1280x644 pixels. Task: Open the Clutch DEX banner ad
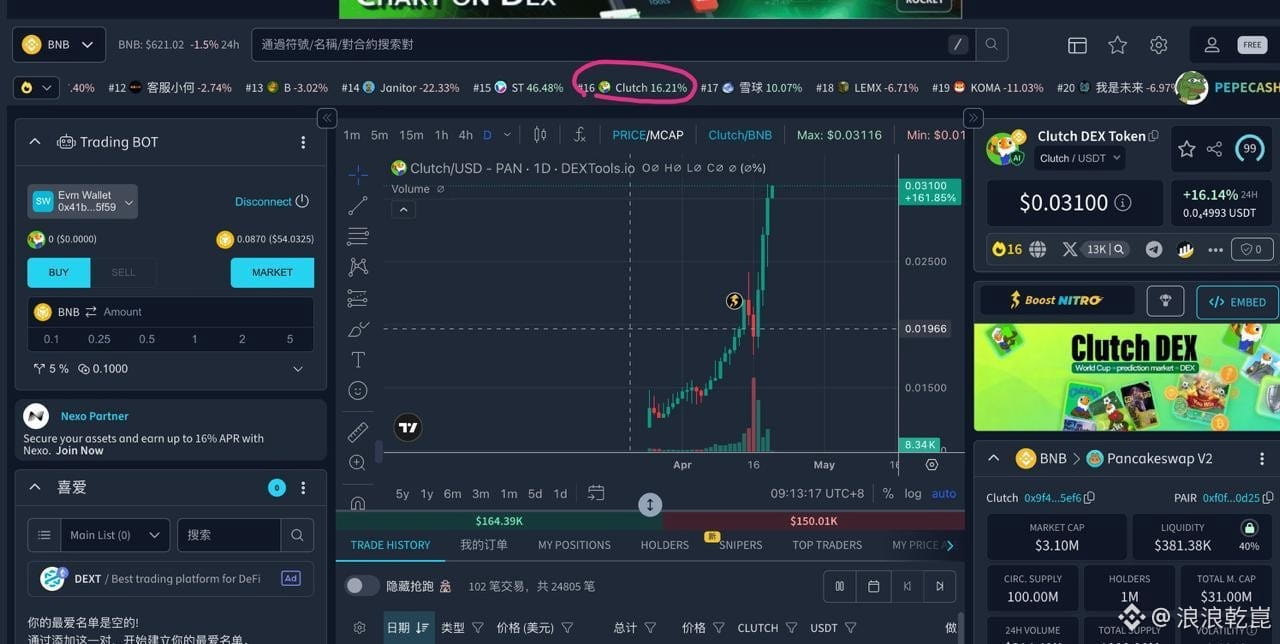tap(1126, 377)
